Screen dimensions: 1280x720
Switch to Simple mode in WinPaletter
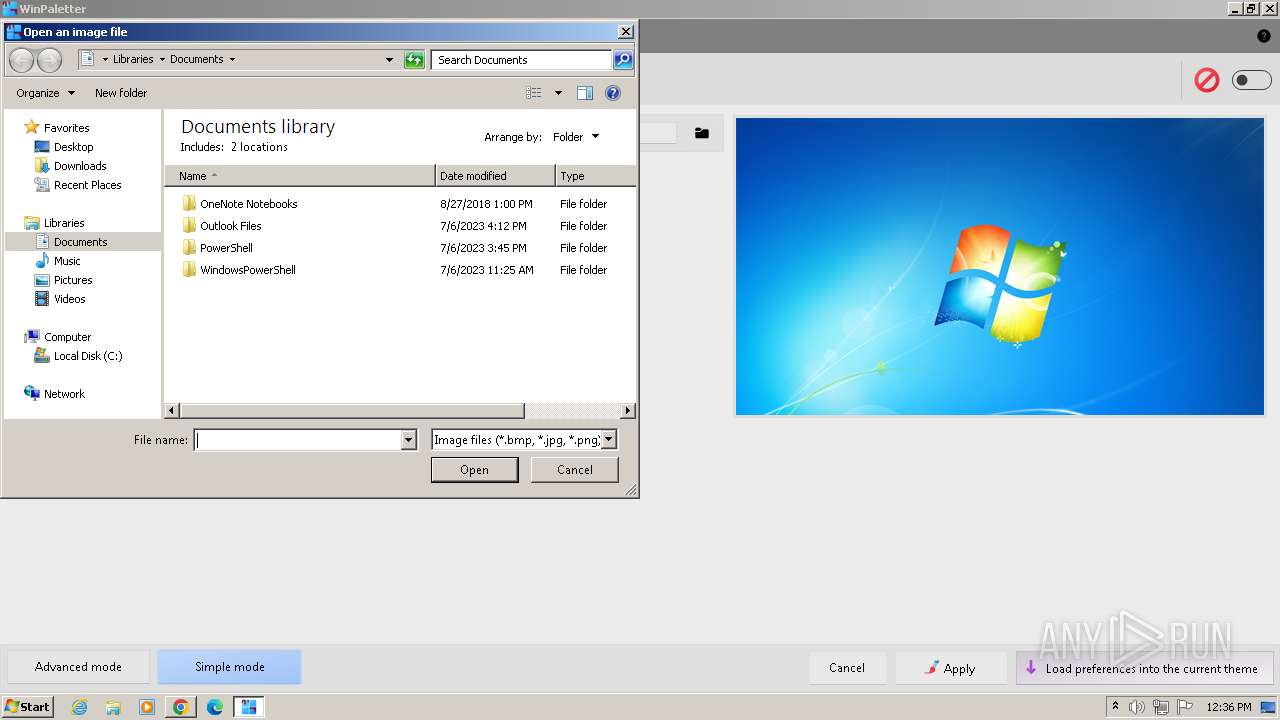point(229,667)
